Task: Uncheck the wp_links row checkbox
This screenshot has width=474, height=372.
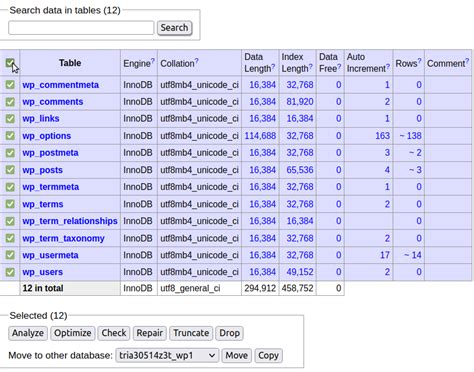Action: point(10,119)
